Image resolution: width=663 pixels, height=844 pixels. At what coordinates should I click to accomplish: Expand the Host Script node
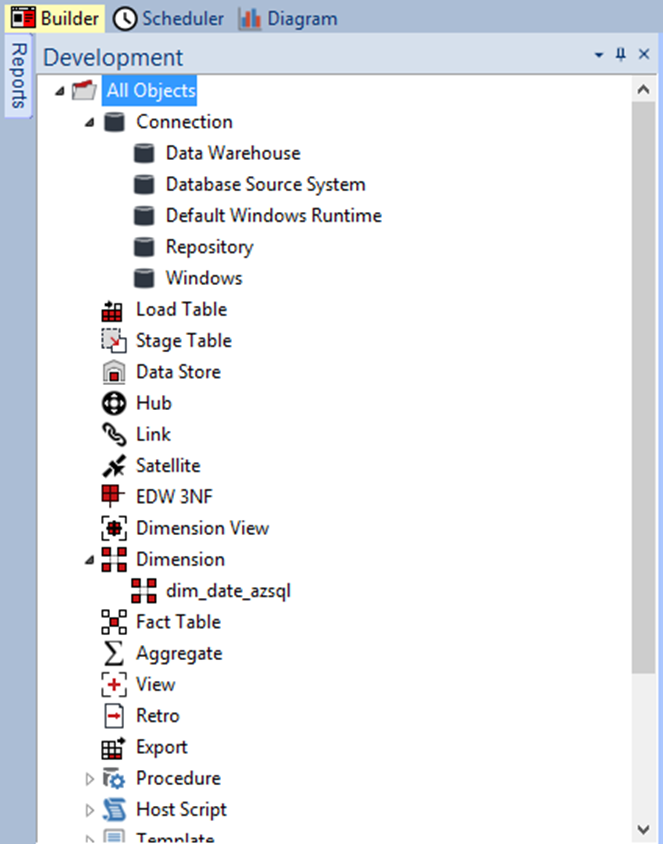(89, 810)
